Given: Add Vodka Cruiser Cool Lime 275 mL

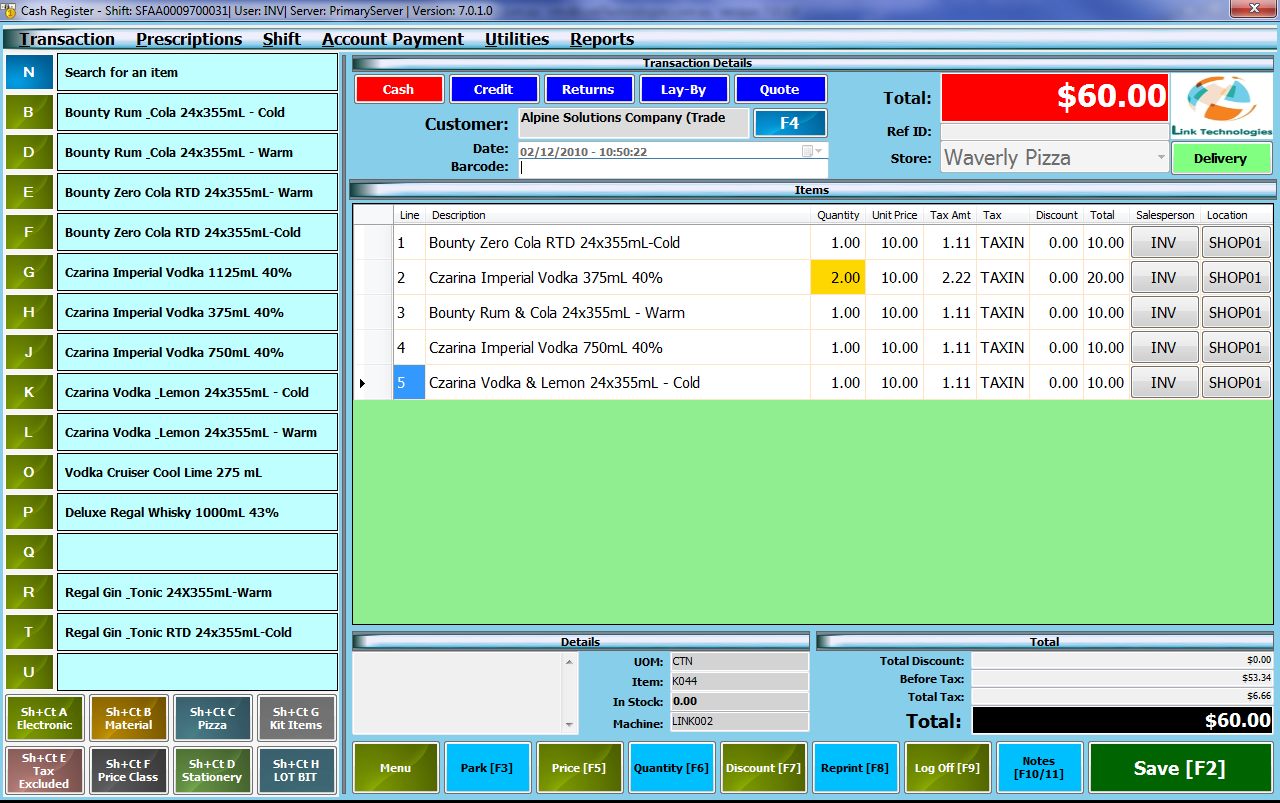Looking at the screenshot, I should pos(197,472).
